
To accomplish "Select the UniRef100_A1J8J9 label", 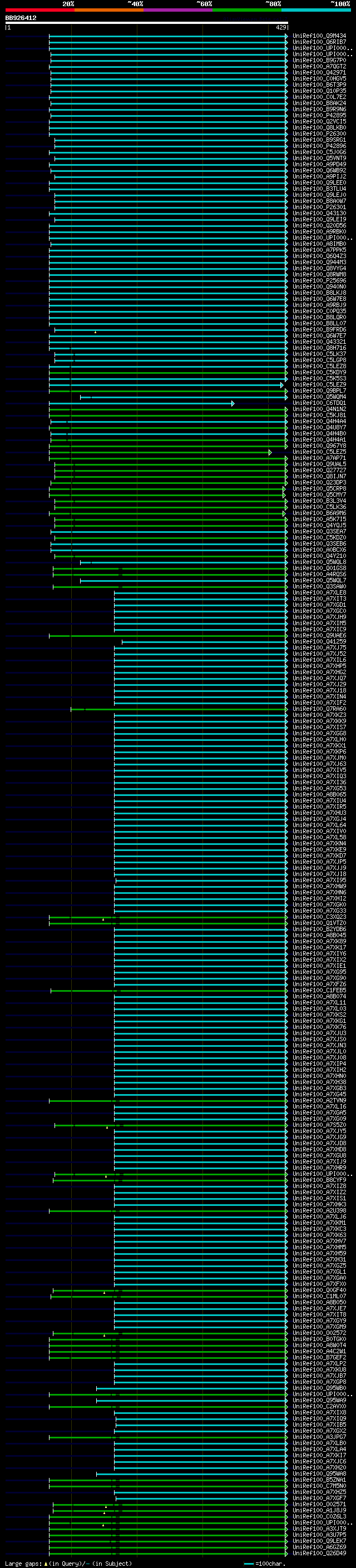I will click(x=319, y=1511).
